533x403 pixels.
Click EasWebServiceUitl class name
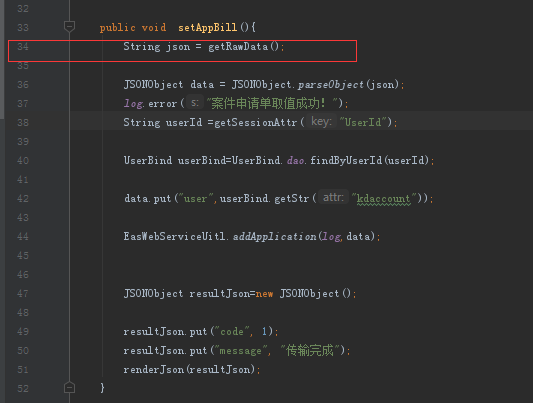pos(174,236)
